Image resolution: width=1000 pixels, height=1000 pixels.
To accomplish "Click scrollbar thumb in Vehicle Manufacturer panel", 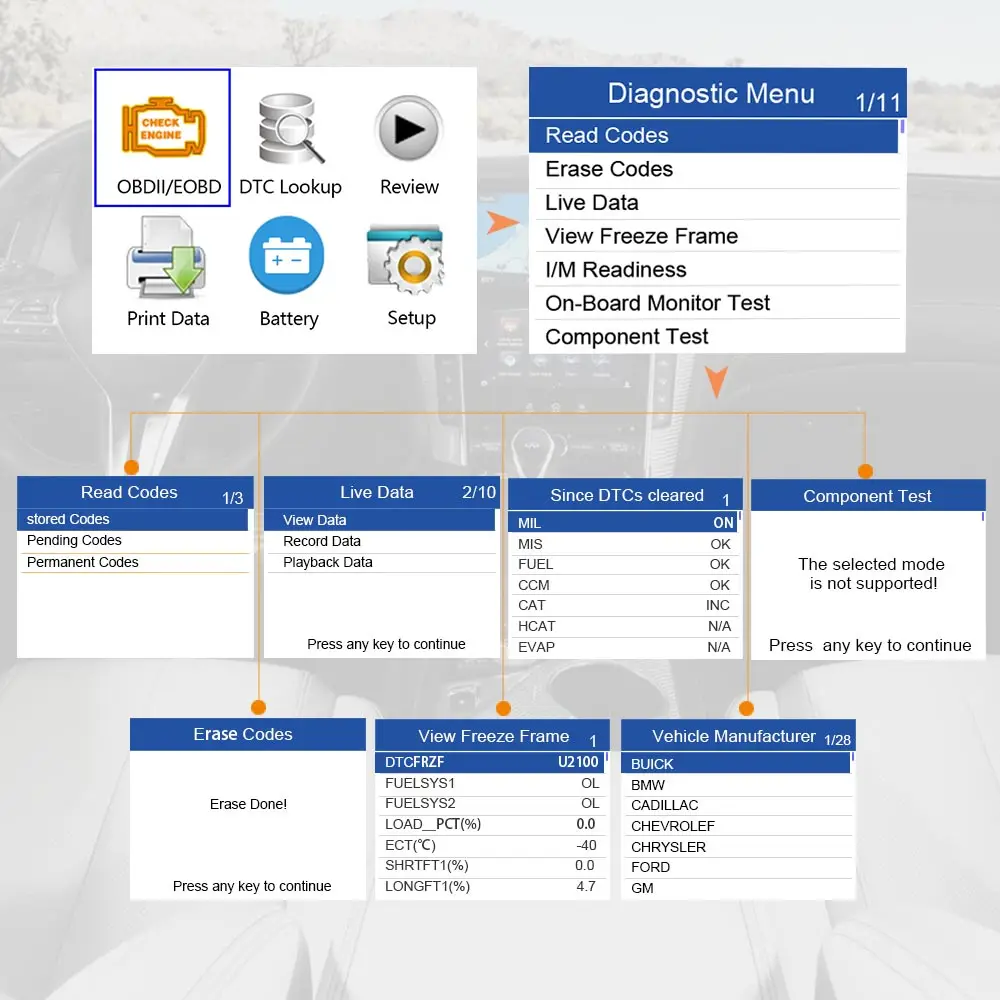I will [853, 757].
